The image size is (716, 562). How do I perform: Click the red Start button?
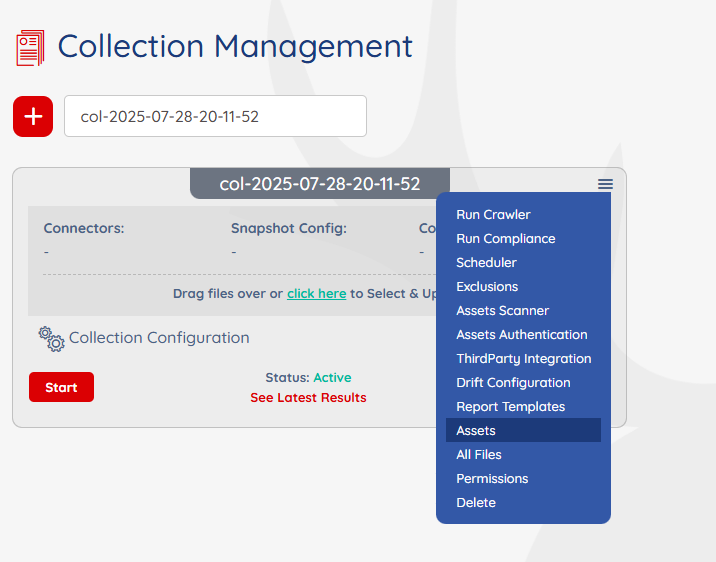point(61,387)
